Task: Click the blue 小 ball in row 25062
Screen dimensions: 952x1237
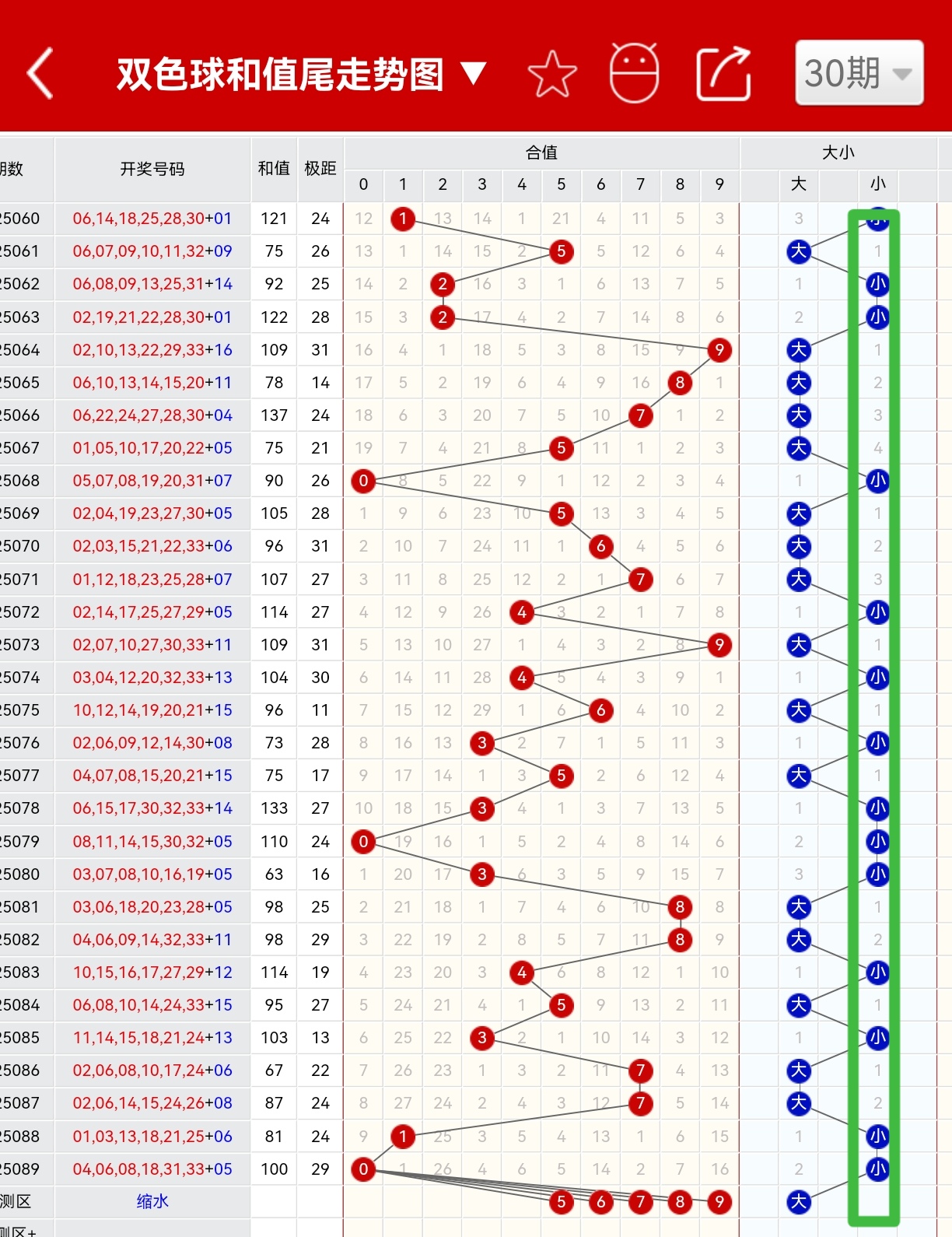Action: 878,284
